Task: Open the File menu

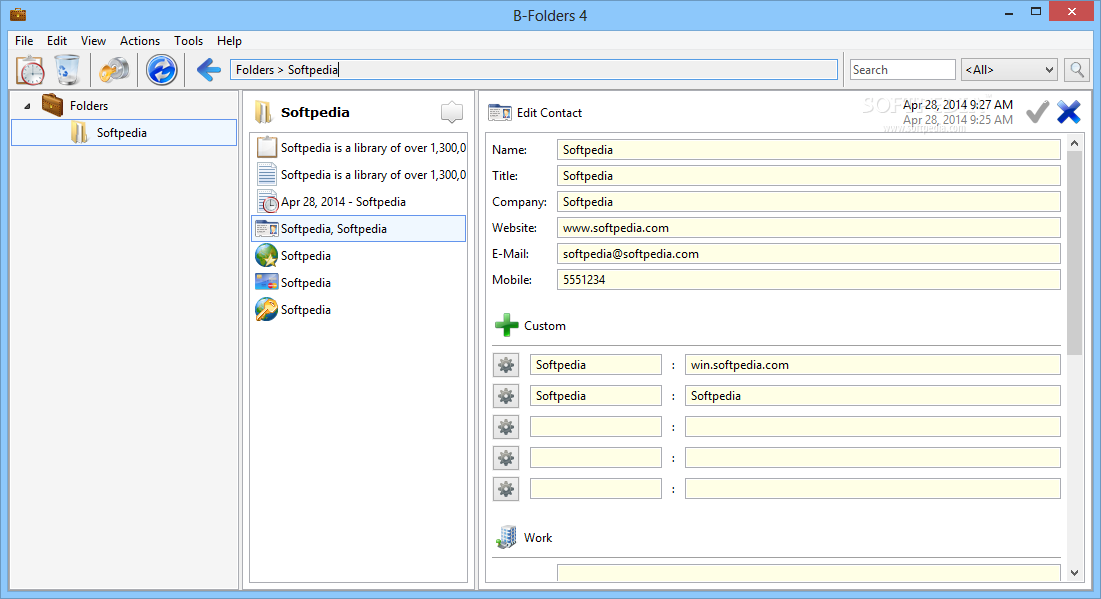Action: click(x=24, y=41)
